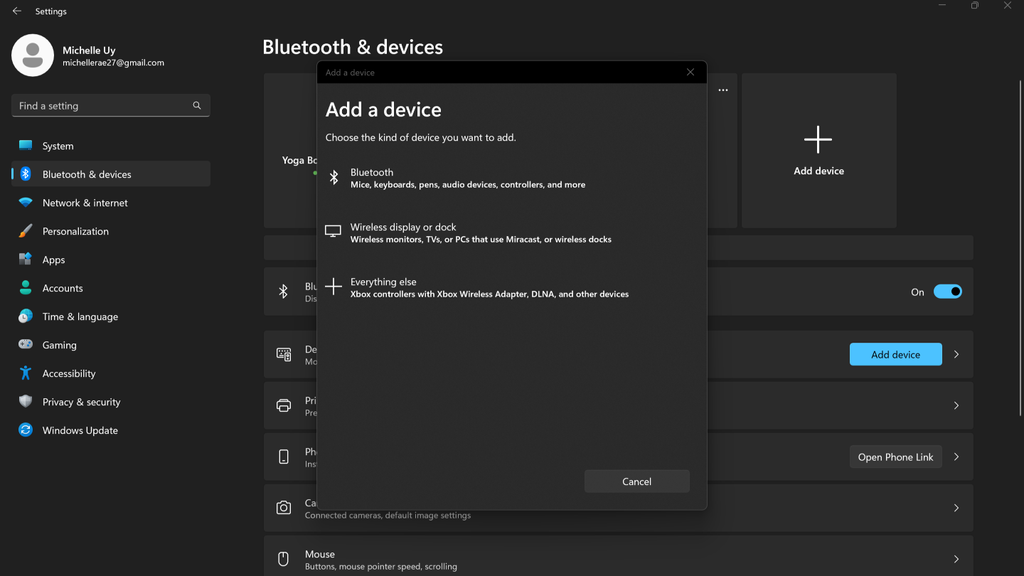This screenshot has height=576, width=1024.
Task: Click the Find a setting search box
Action: pyautogui.click(x=110, y=105)
